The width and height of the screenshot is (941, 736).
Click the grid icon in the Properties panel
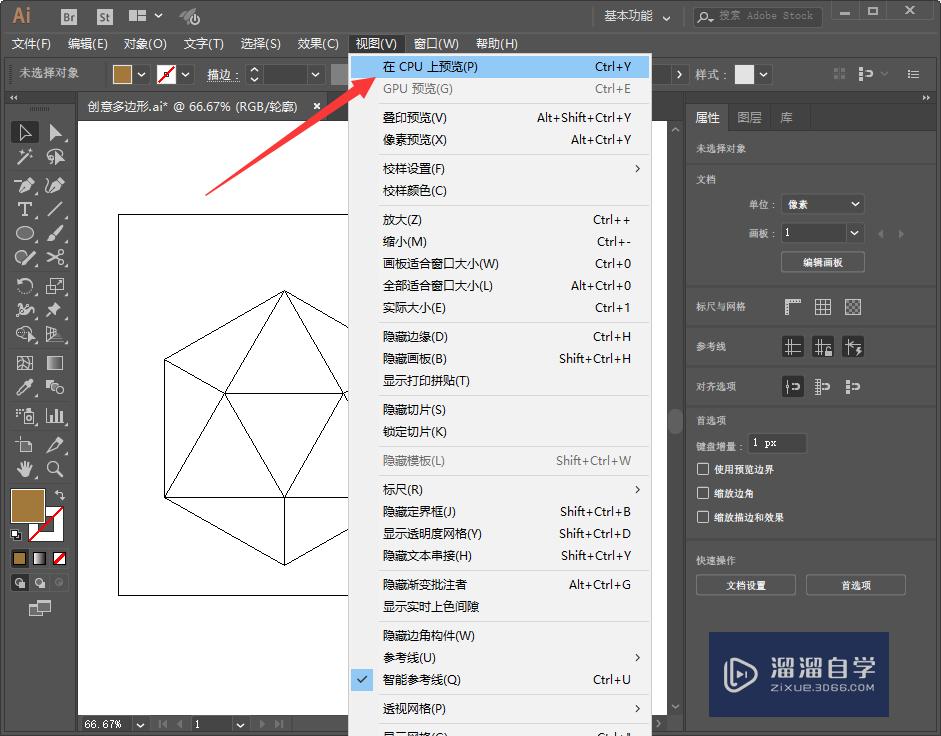click(823, 308)
